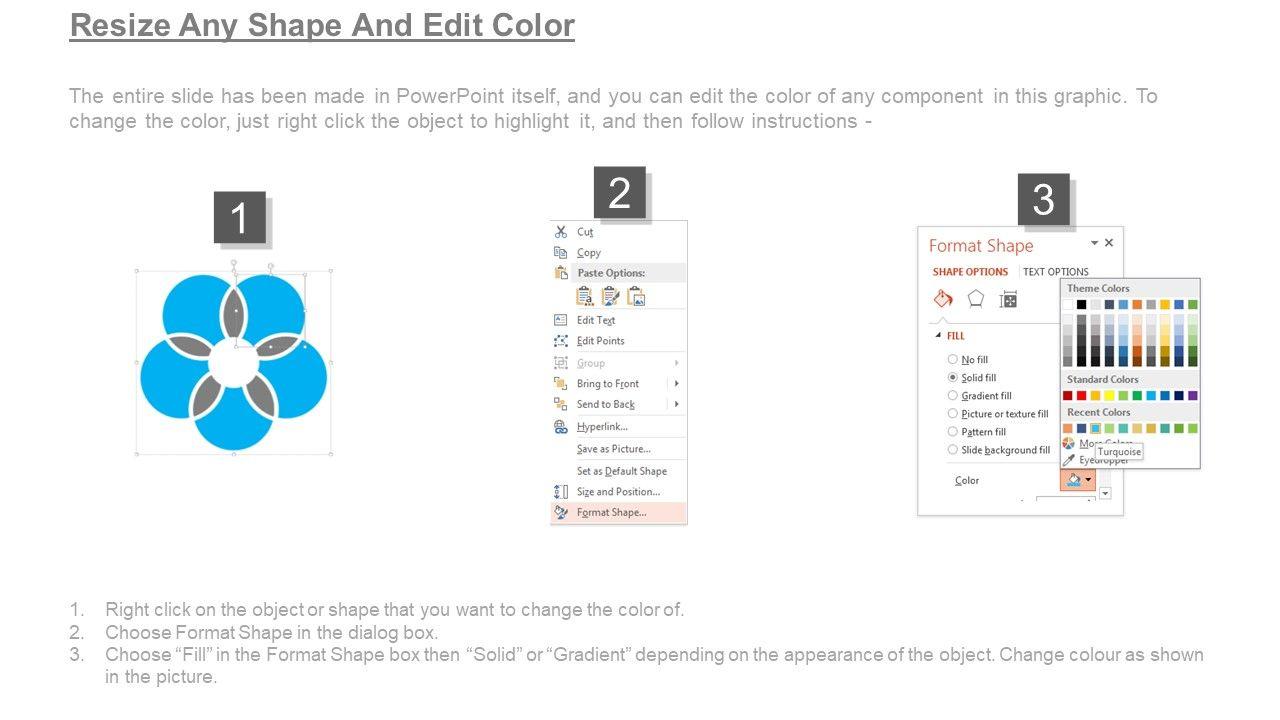Pick the Eyedropper tool
Image resolution: width=1280 pixels, height=720 pixels.
[1069, 459]
